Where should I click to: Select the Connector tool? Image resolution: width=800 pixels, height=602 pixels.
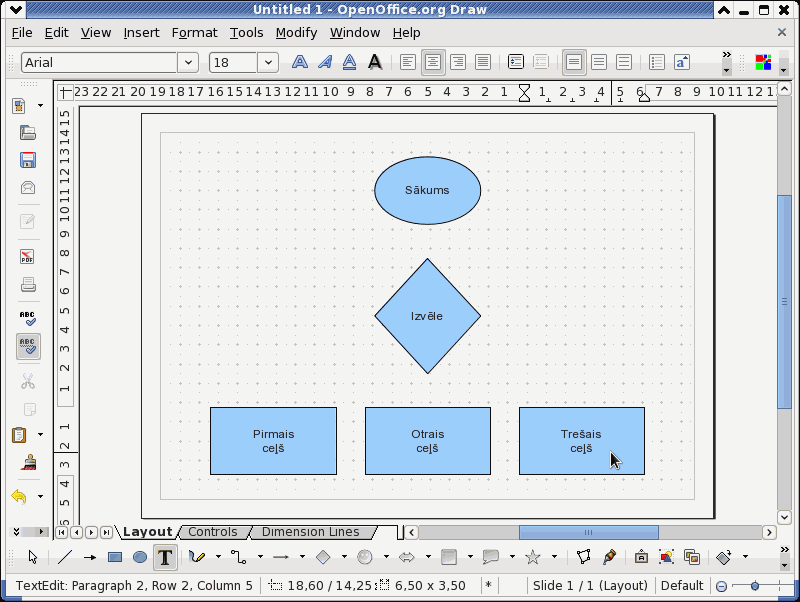point(238,557)
